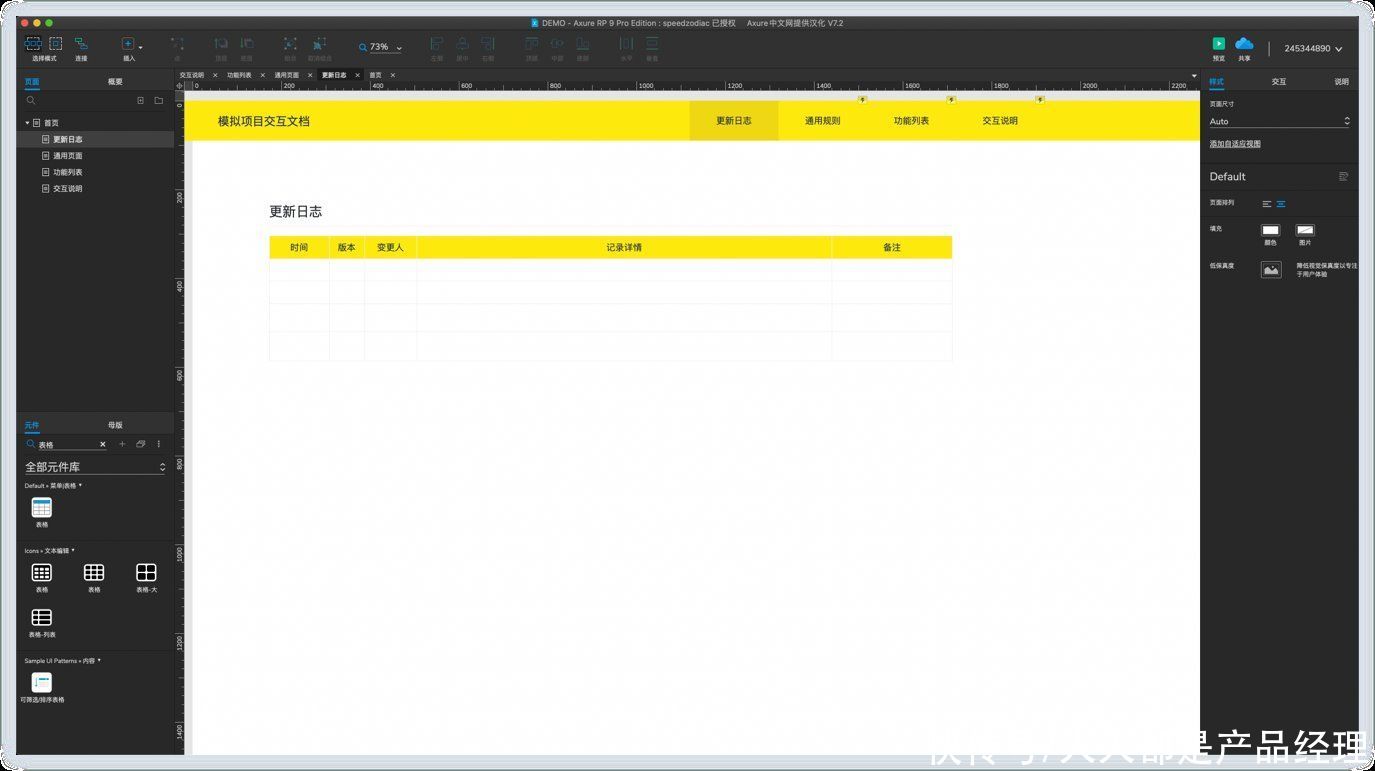Viewport: 1375px width, 771px height.
Task: Switch to the 说明 notes tab
Action: click(1341, 82)
